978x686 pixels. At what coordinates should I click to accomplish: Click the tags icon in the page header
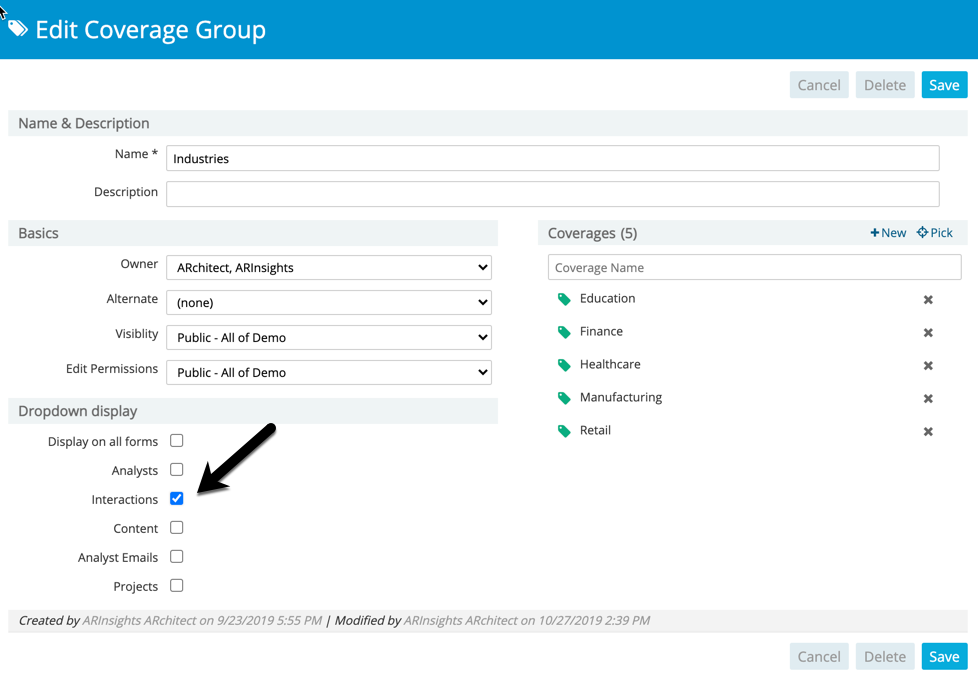[x=17, y=28]
